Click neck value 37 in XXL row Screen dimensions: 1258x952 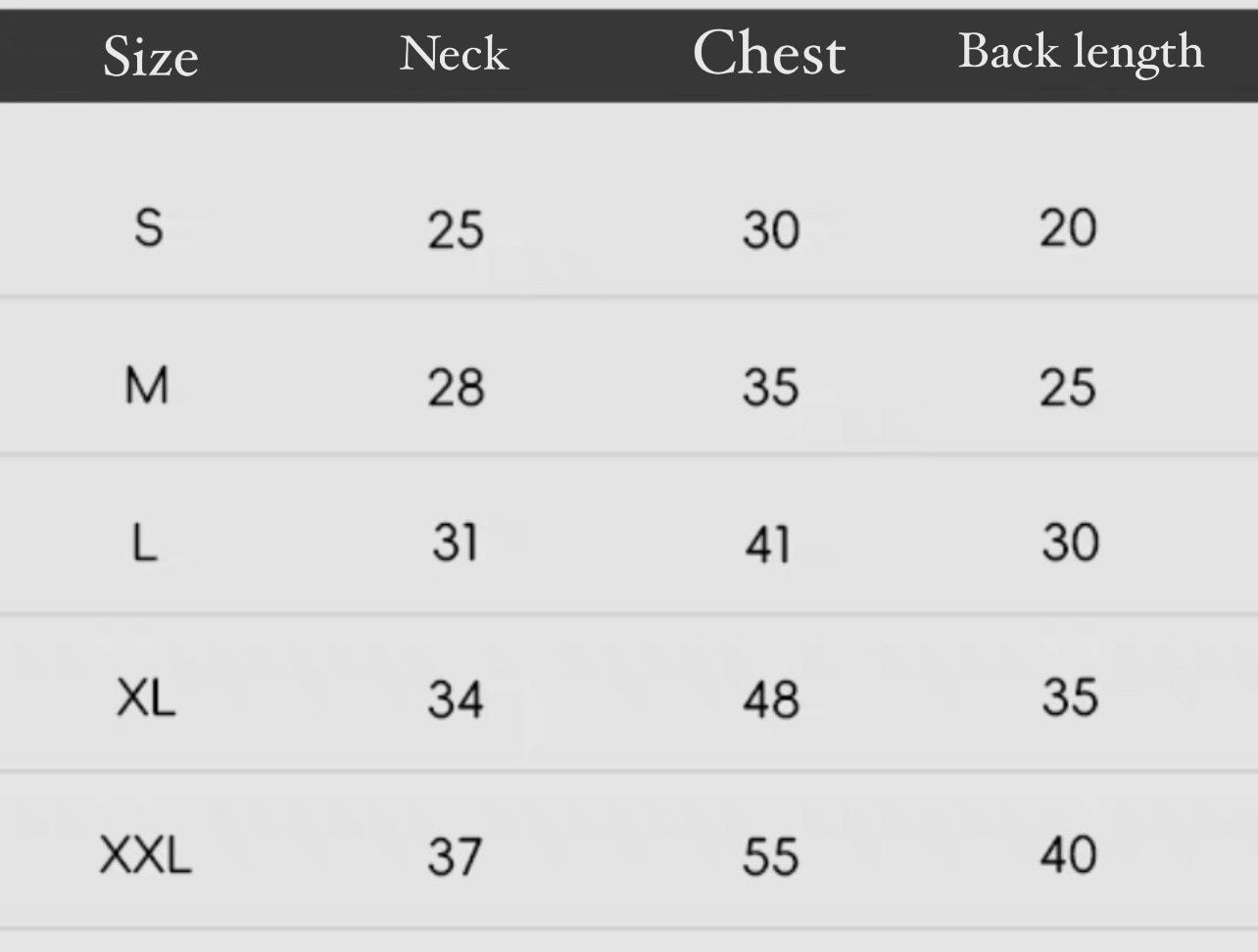point(455,857)
